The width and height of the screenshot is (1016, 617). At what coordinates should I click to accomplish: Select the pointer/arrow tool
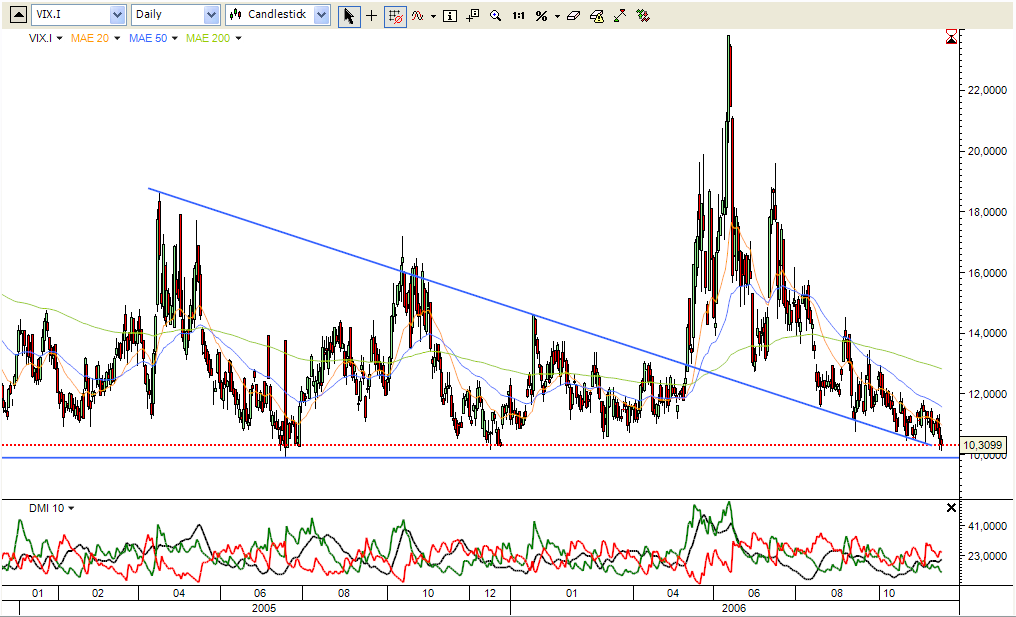click(x=349, y=15)
